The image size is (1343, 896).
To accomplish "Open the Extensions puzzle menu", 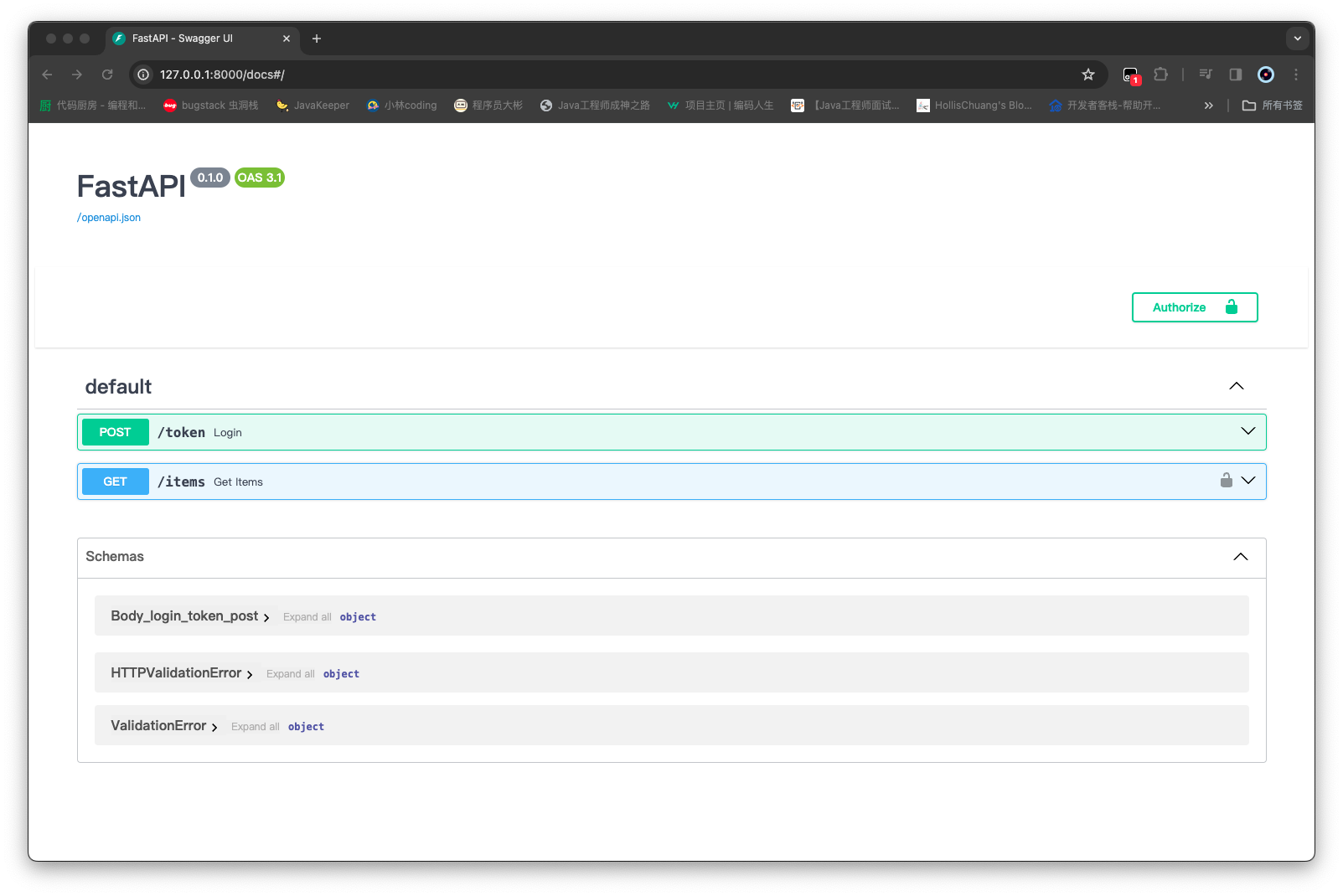I will (x=1160, y=75).
